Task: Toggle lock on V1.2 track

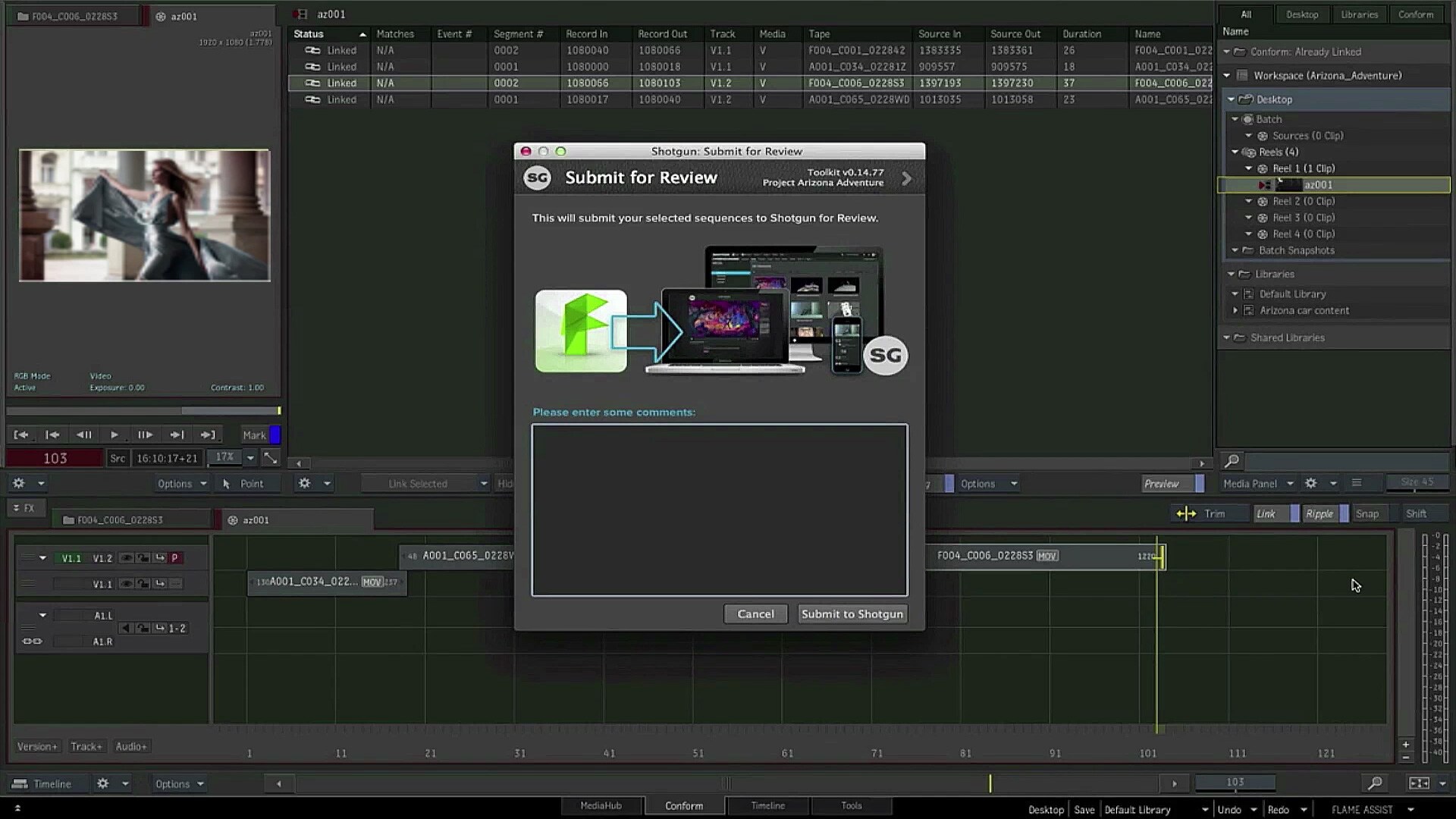Action: click(x=143, y=558)
